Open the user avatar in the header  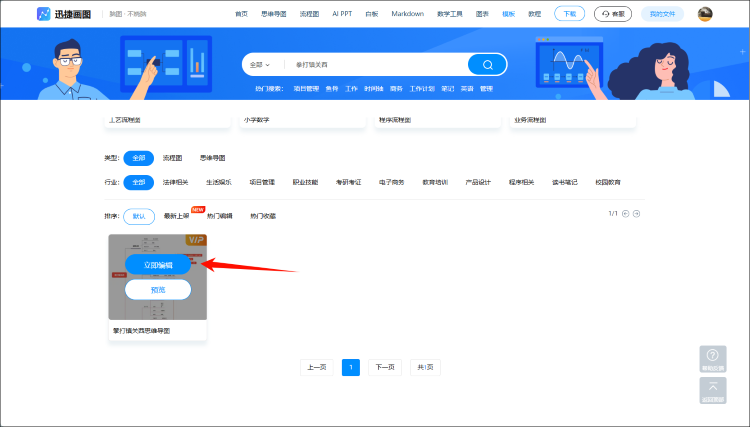coord(705,14)
